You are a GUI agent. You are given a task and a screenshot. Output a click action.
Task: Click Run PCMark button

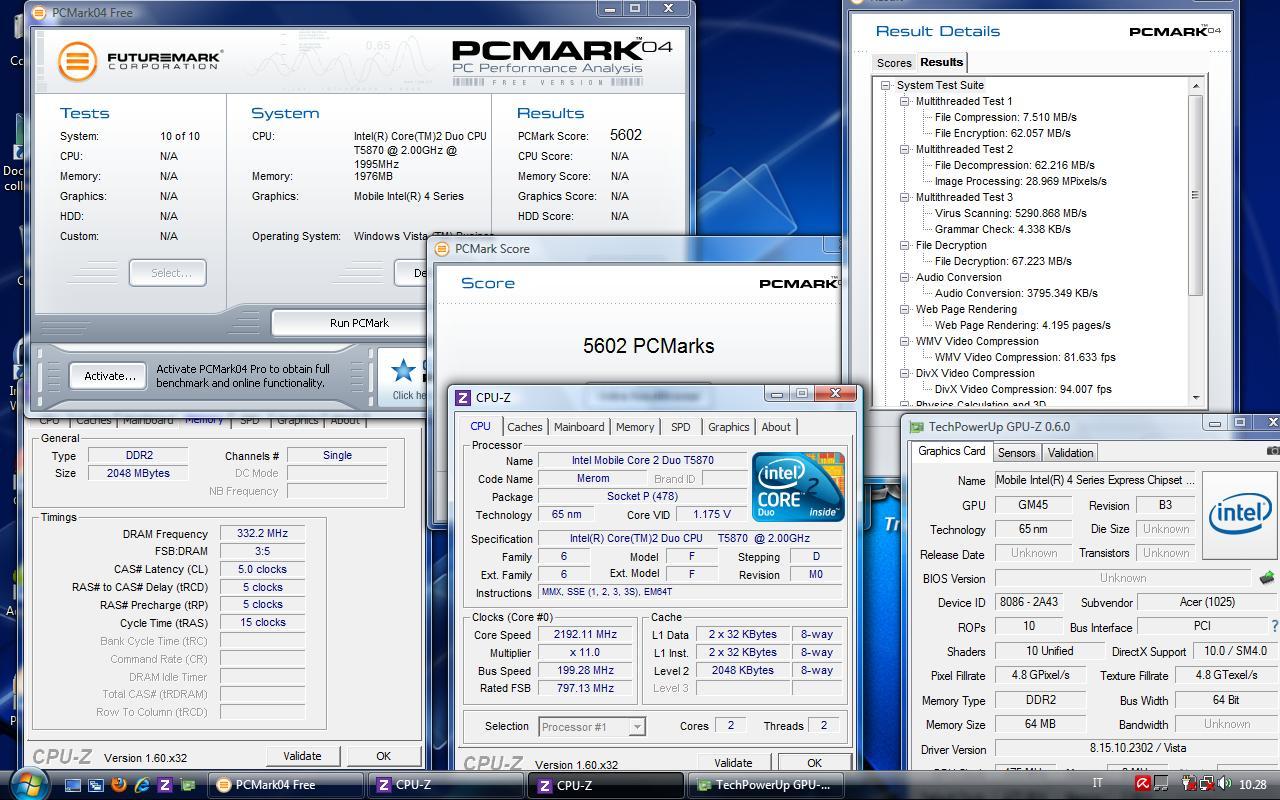click(359, 323)
